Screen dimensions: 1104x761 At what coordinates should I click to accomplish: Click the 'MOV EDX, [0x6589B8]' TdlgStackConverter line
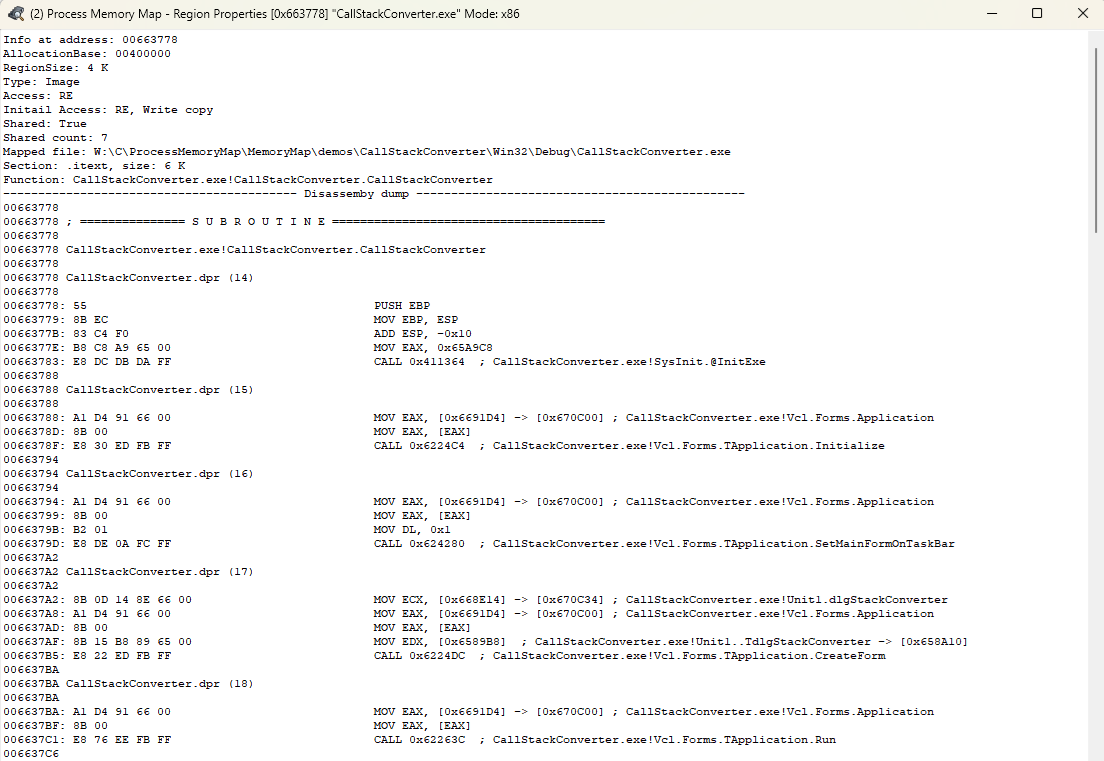click(670, 642)
